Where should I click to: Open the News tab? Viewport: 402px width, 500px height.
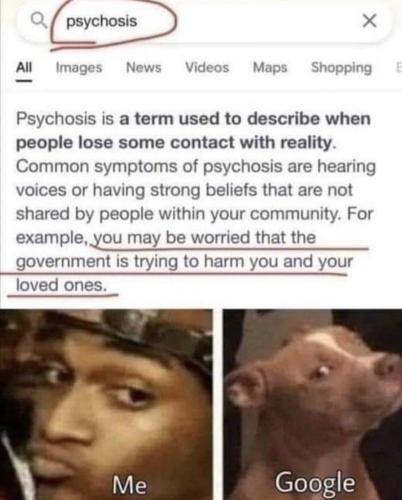tap(143, 68)
